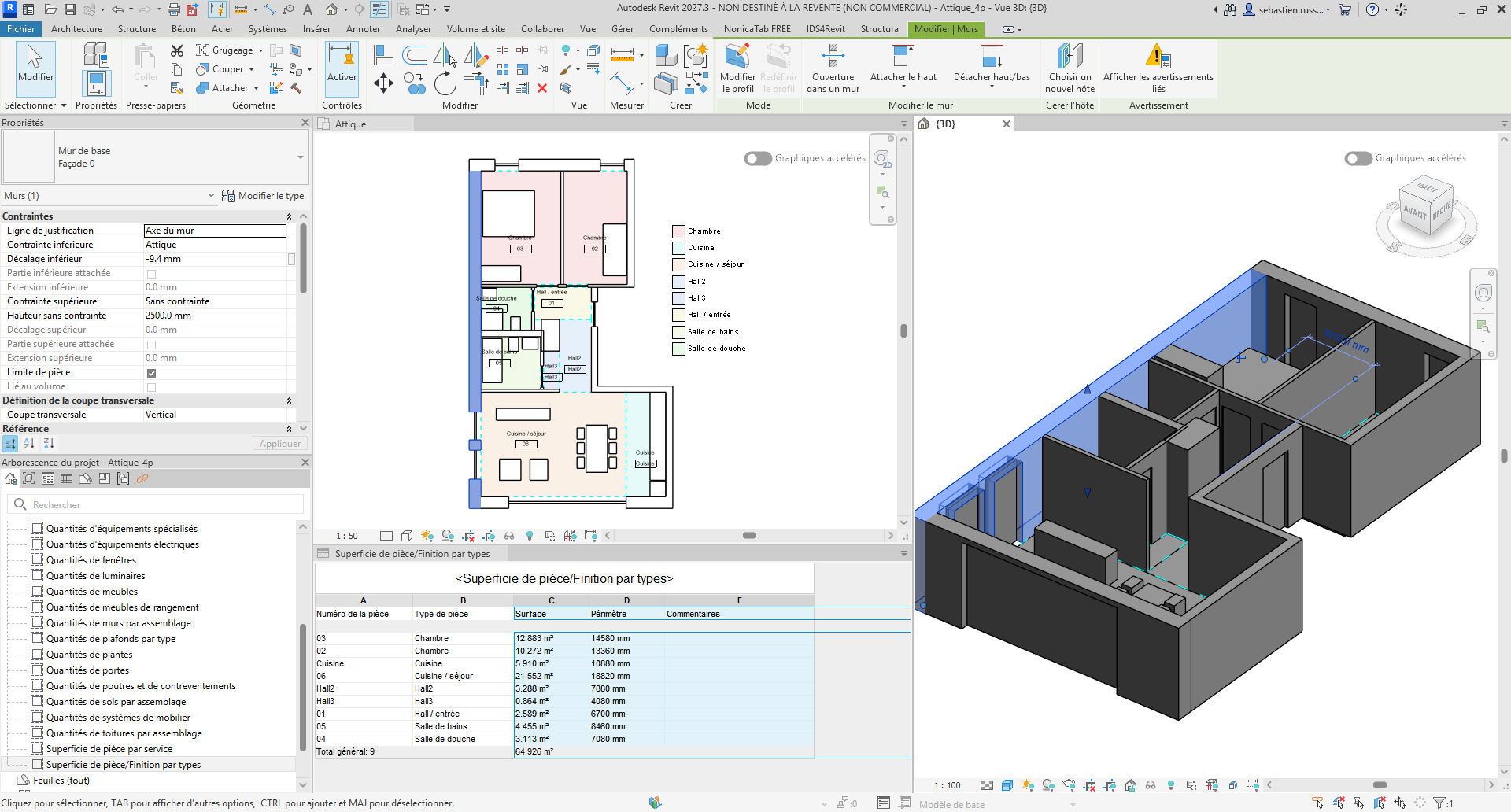Click Create similar icon
This screenshot has width=1511, height=812.
click(x=696, y=82)
